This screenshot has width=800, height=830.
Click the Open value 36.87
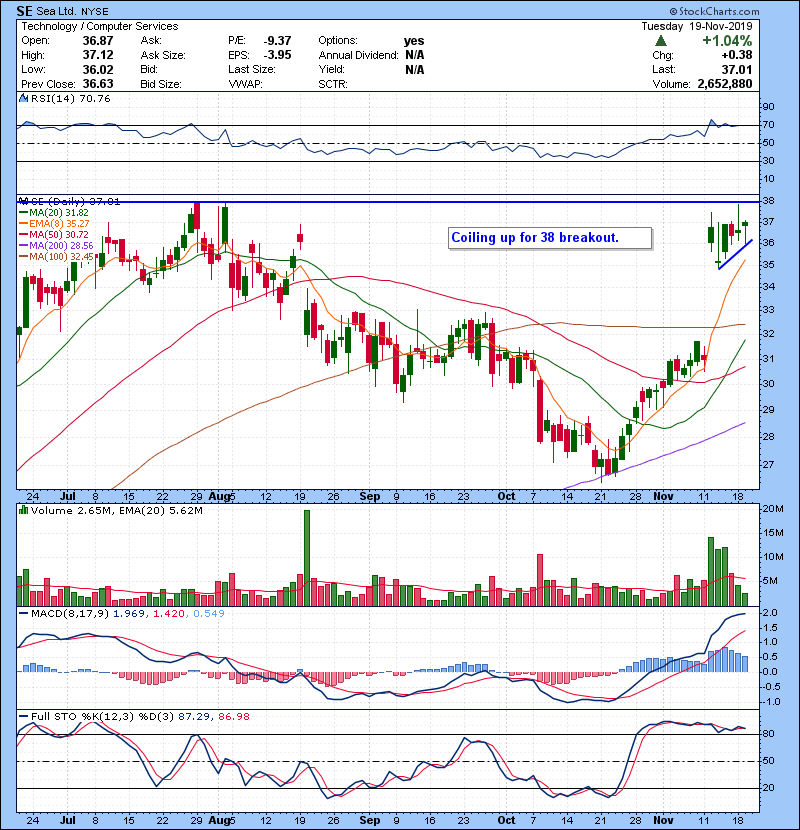pos(98,41)
